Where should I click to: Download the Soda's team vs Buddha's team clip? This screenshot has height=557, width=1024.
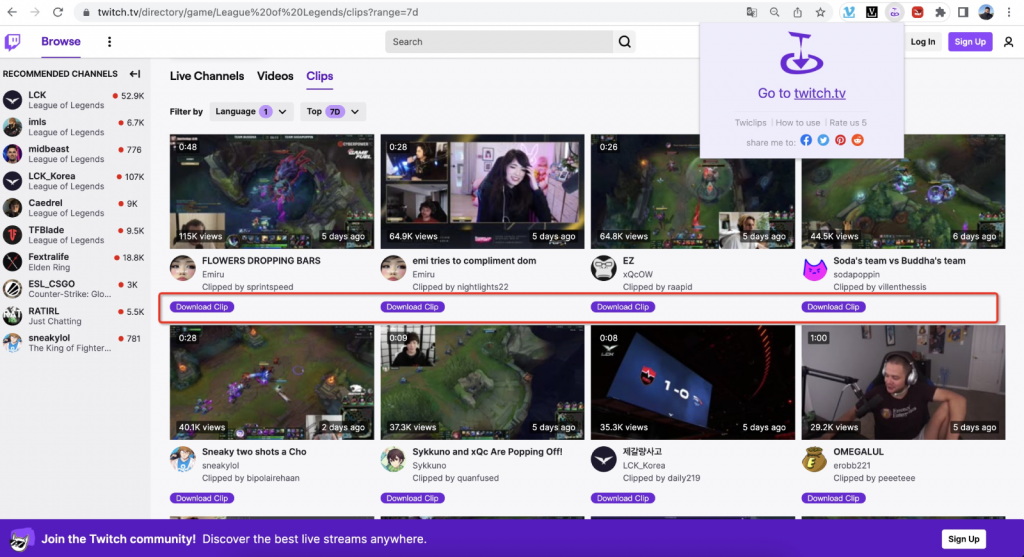(x=833, y=307)
